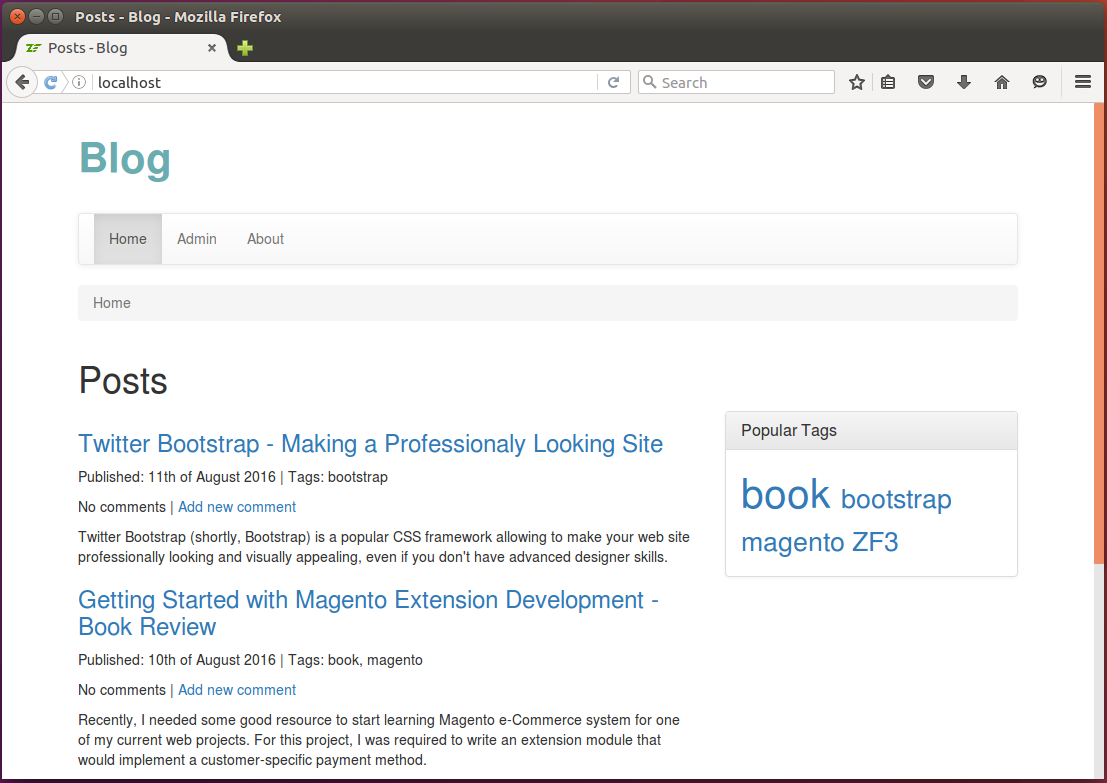Viewport: 1107px width, 783px height.
Task: Click the browser back arrow button
Action: coord(22,83)
